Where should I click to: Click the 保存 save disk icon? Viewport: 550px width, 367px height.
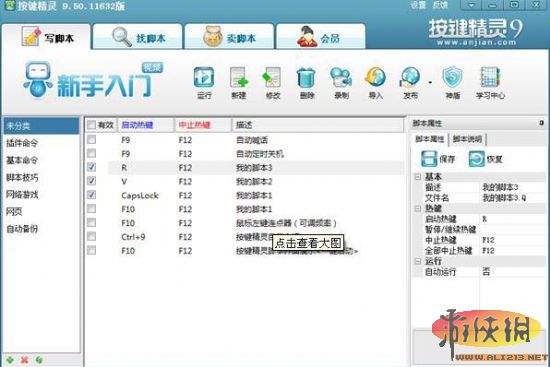click(429, 159)
